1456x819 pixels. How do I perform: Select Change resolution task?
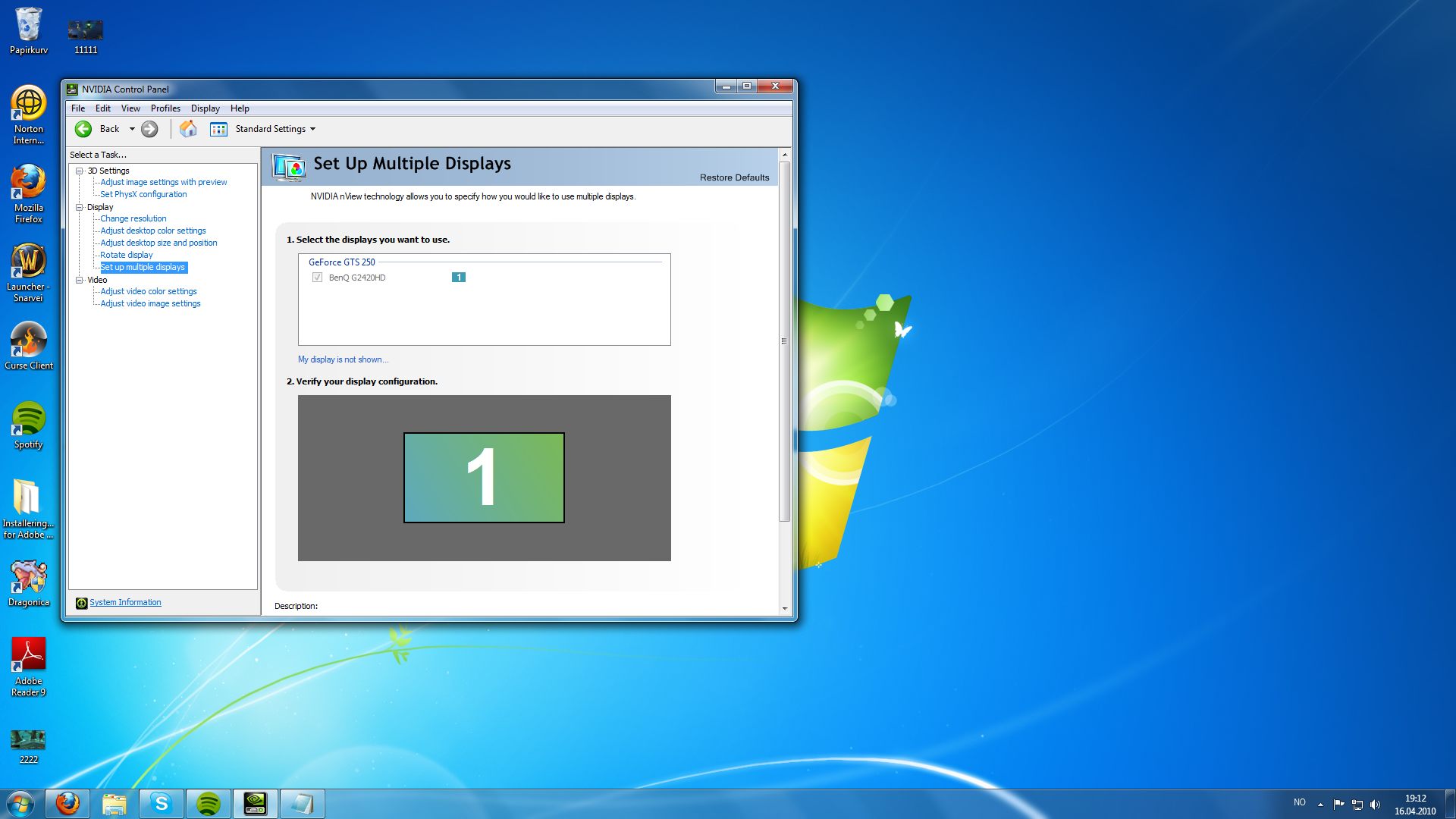pos(133,218)
